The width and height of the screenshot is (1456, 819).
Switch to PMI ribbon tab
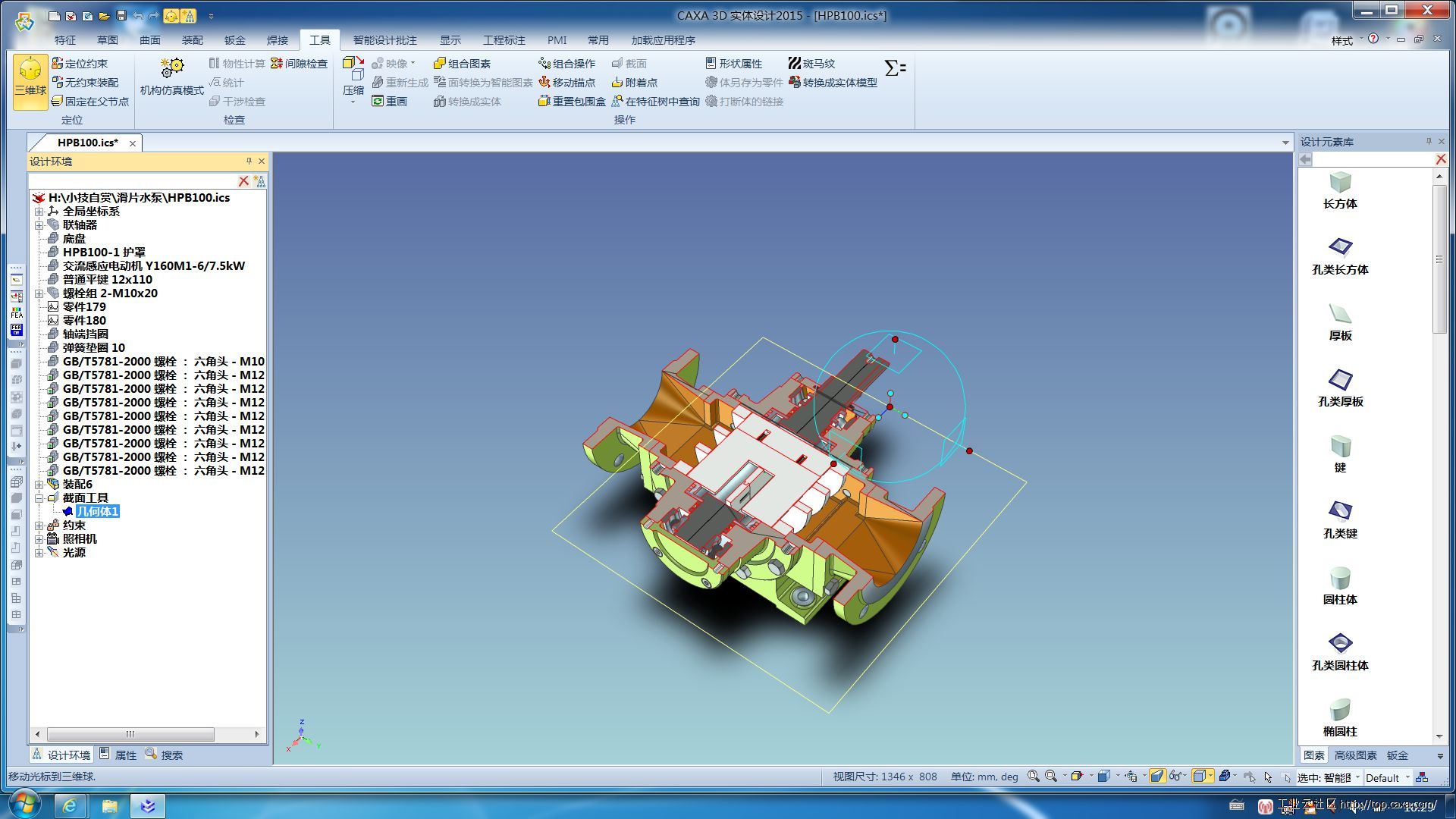(x=557, y=40)
